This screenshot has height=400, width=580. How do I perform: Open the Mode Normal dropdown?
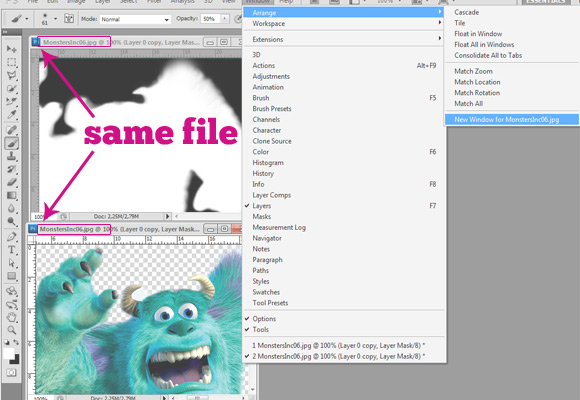(x=135, y=19)
